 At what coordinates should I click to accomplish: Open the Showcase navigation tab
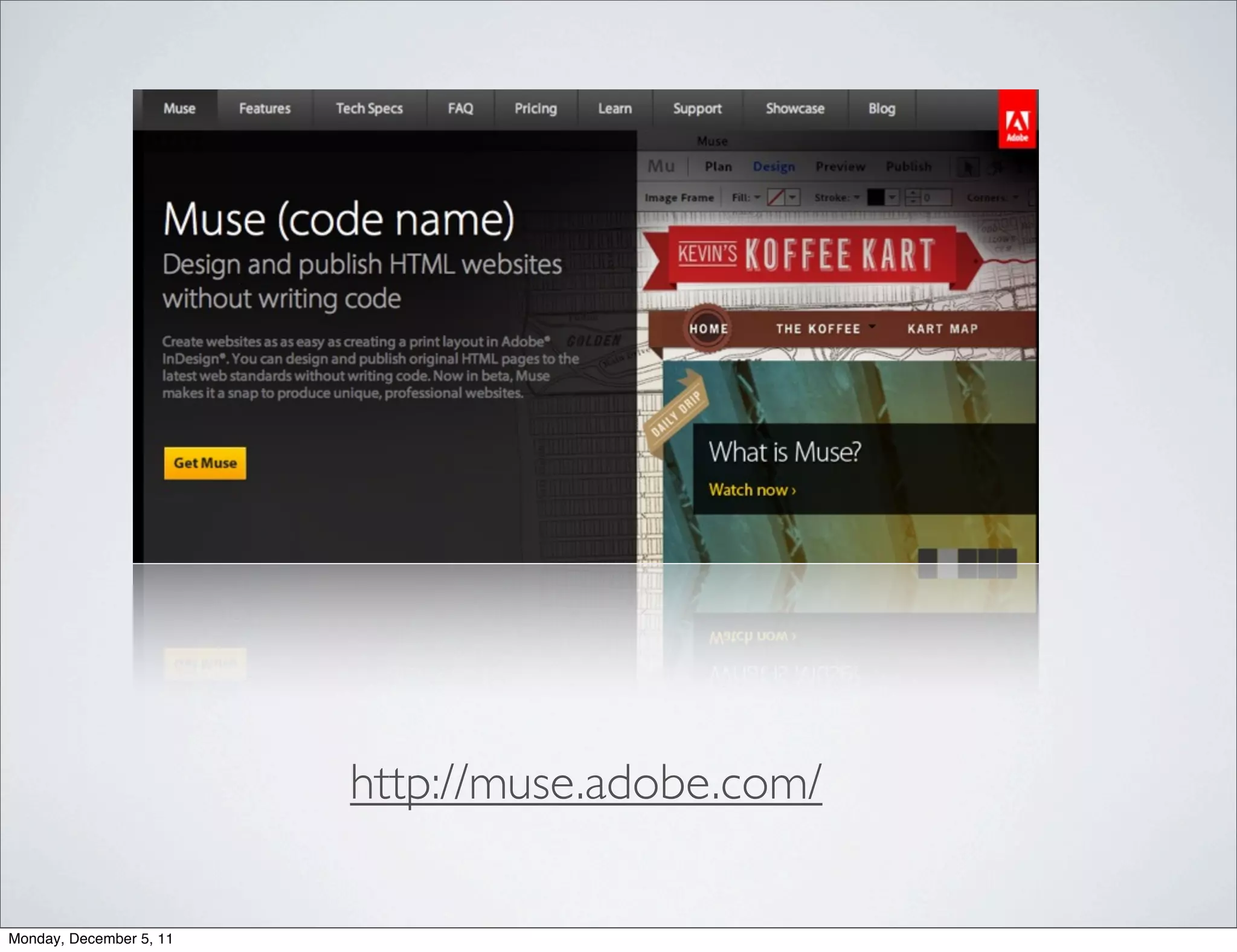point(795,109)
